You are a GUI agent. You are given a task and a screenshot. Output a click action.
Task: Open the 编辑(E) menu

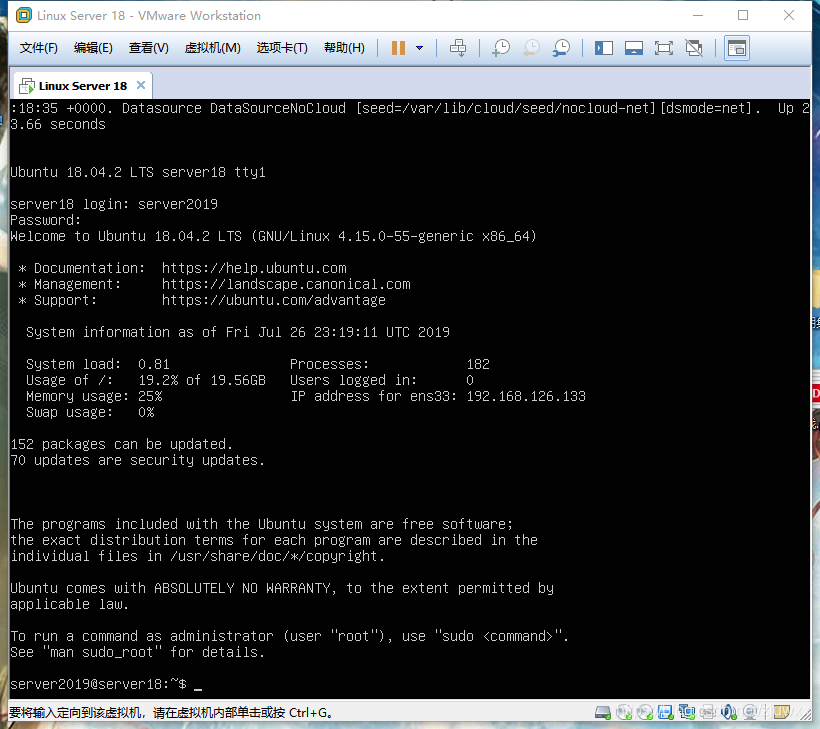[93, 48]
